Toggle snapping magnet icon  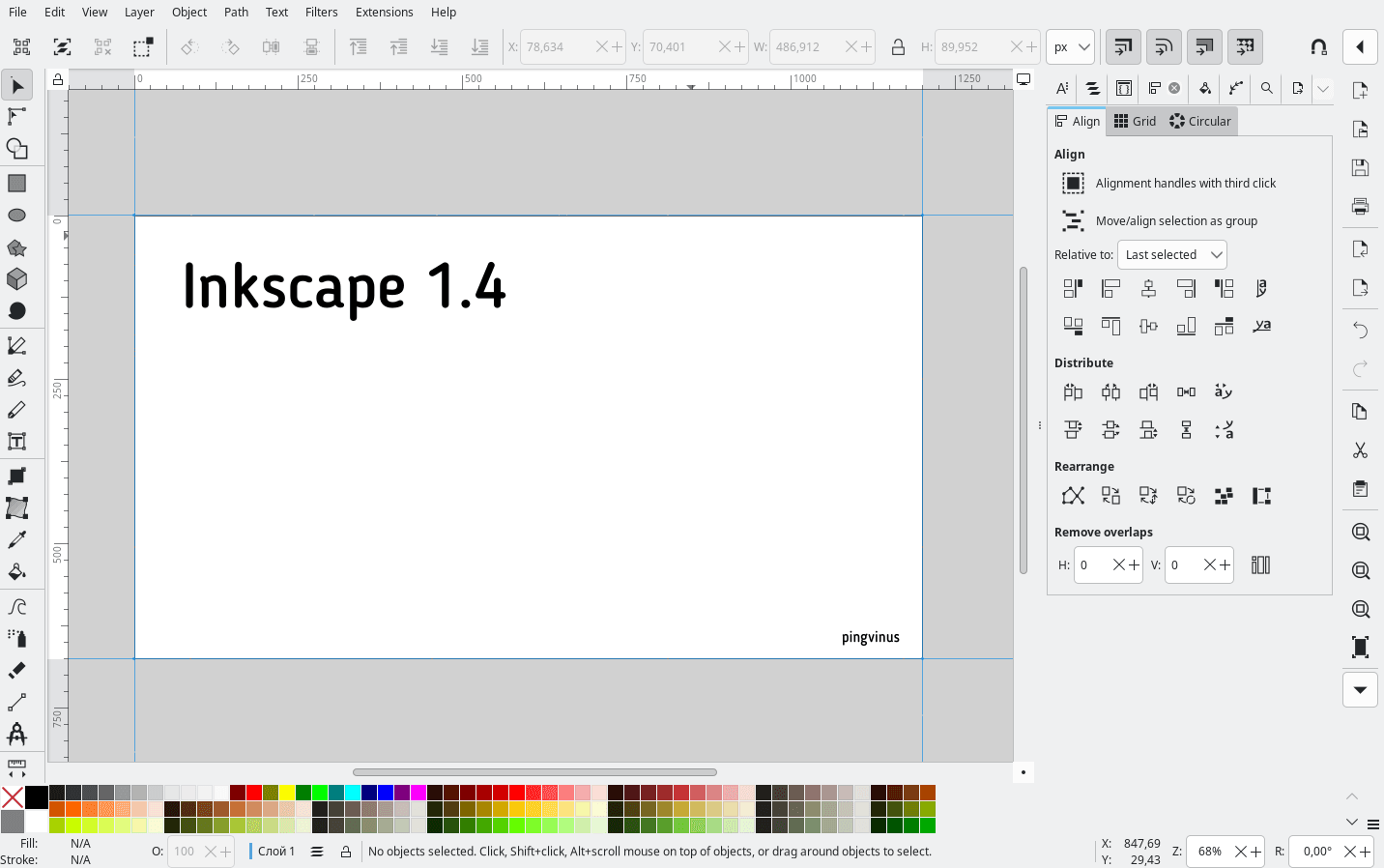[1318, 46]
